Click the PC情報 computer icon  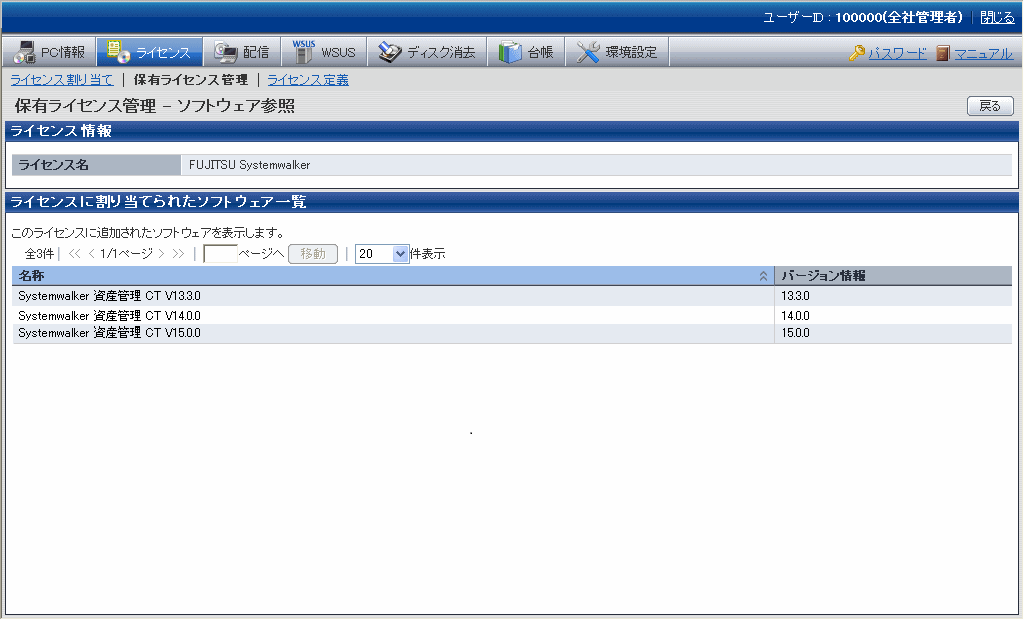tap(25, 52)
